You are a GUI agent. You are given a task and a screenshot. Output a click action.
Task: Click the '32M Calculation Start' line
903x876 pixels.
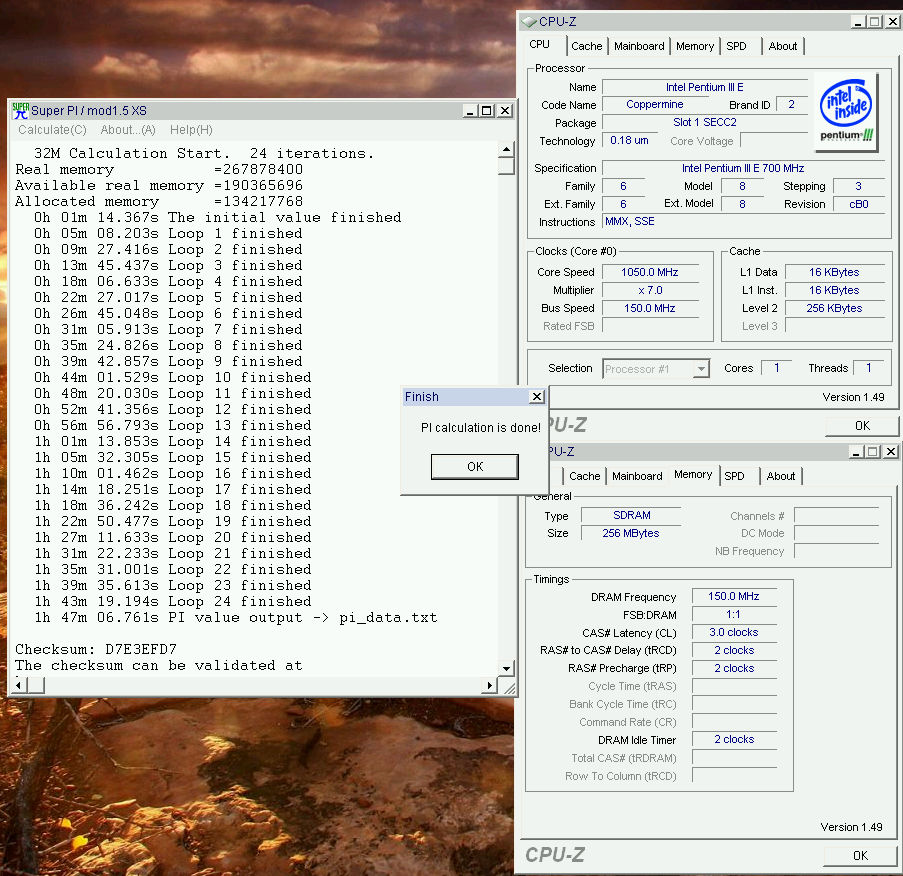(204, 153)
